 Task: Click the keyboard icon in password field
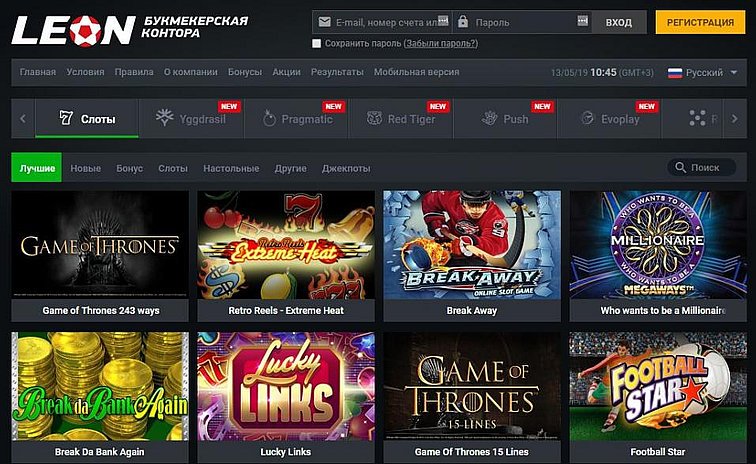point(582,20)
